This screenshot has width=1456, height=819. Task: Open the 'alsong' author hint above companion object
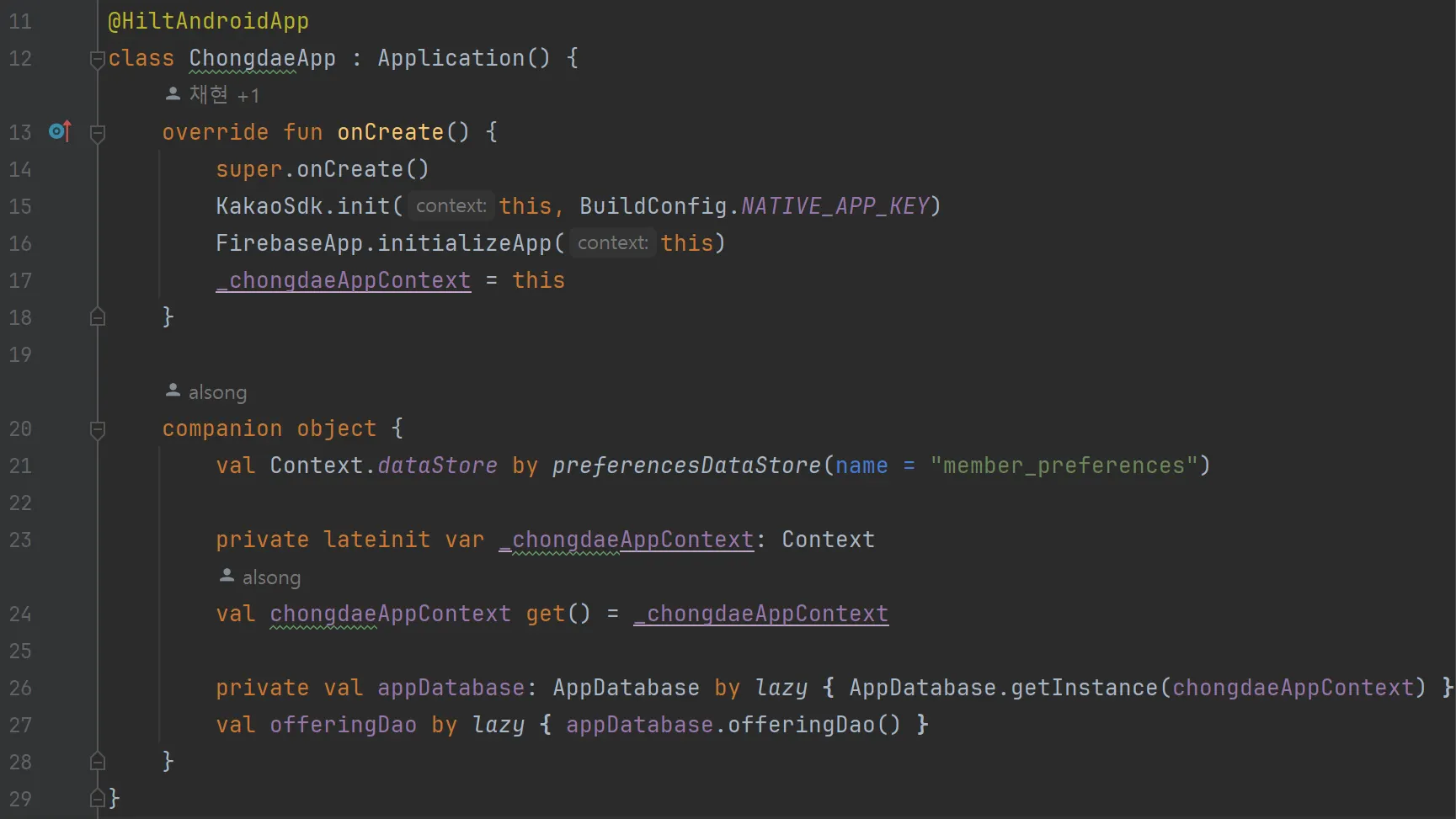coord(206,391)
